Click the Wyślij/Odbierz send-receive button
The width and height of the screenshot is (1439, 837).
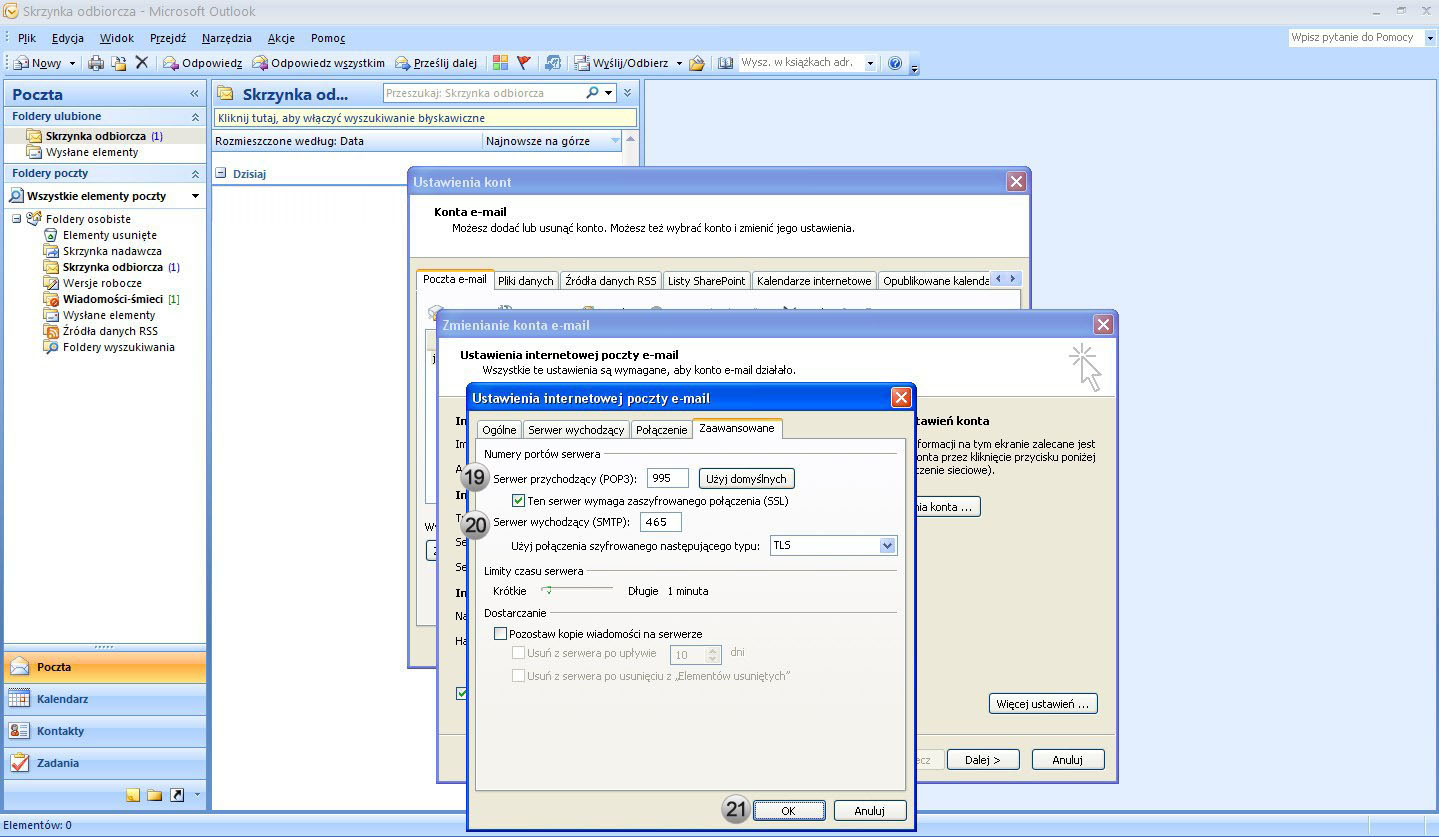tap(621, 63)
